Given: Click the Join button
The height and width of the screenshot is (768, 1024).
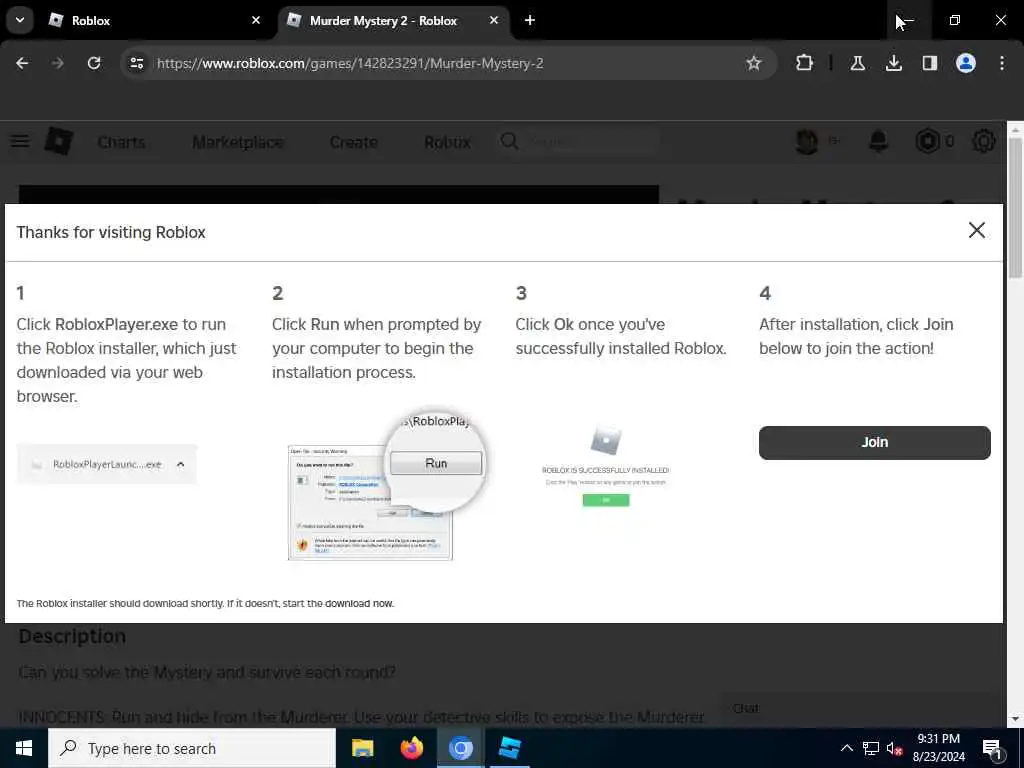Looking at the screenshot, I should coord(874,443).
